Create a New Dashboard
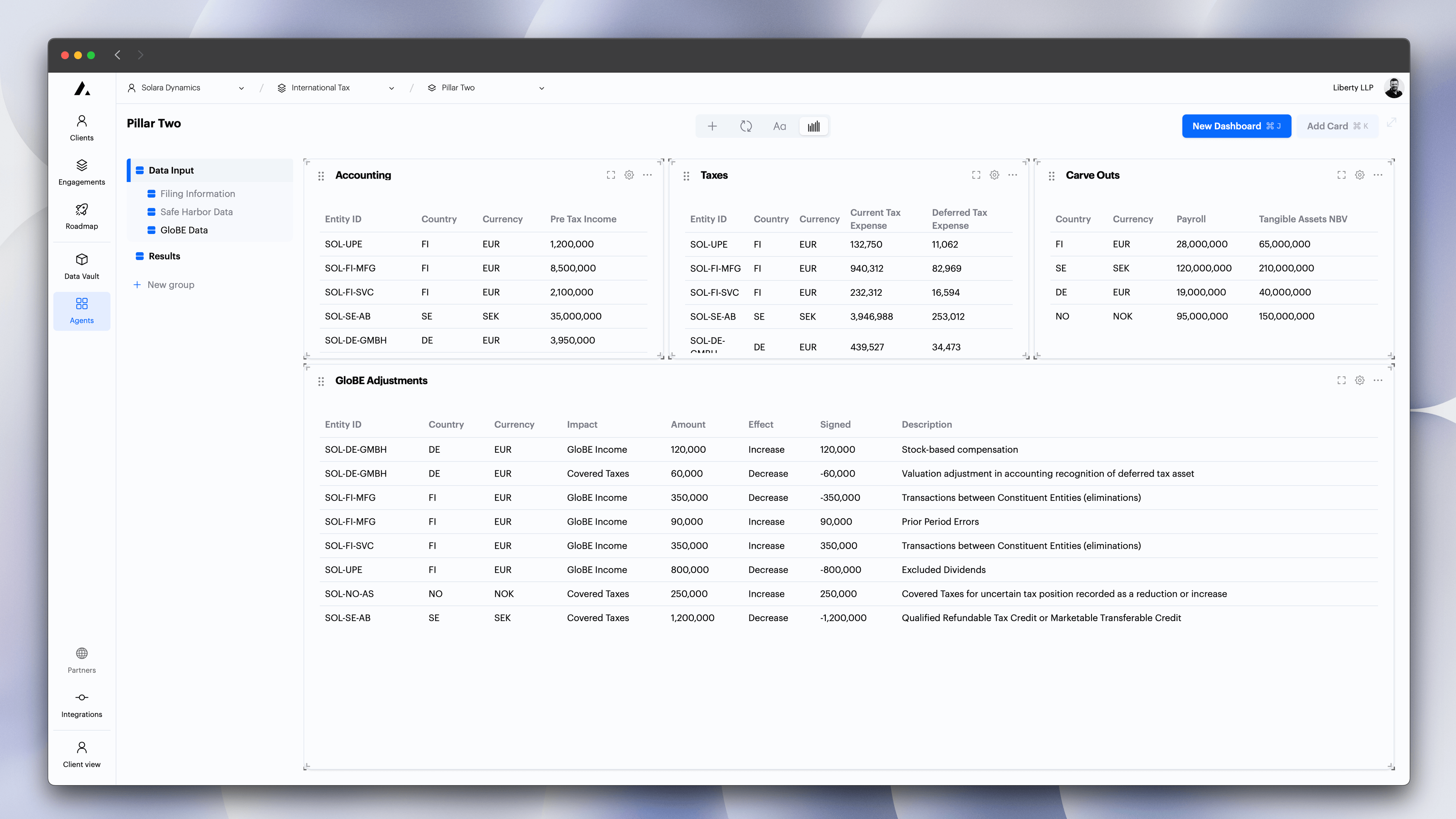Screen dimensions: 1456x819 pyautogui.click(x=1236, y=126)
